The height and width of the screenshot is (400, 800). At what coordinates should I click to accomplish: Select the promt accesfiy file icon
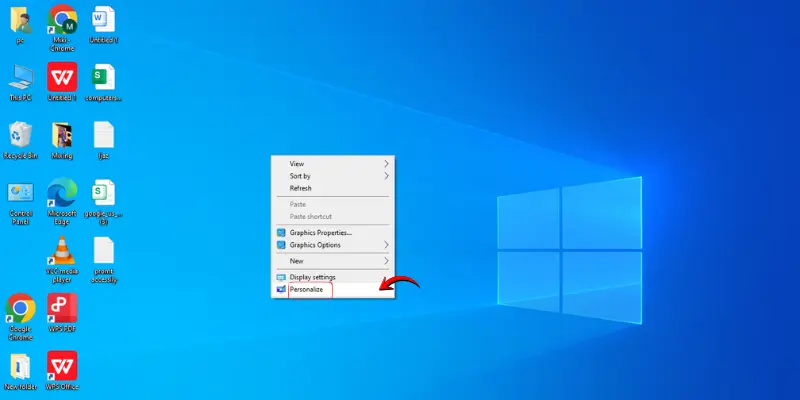click(104, 251)
